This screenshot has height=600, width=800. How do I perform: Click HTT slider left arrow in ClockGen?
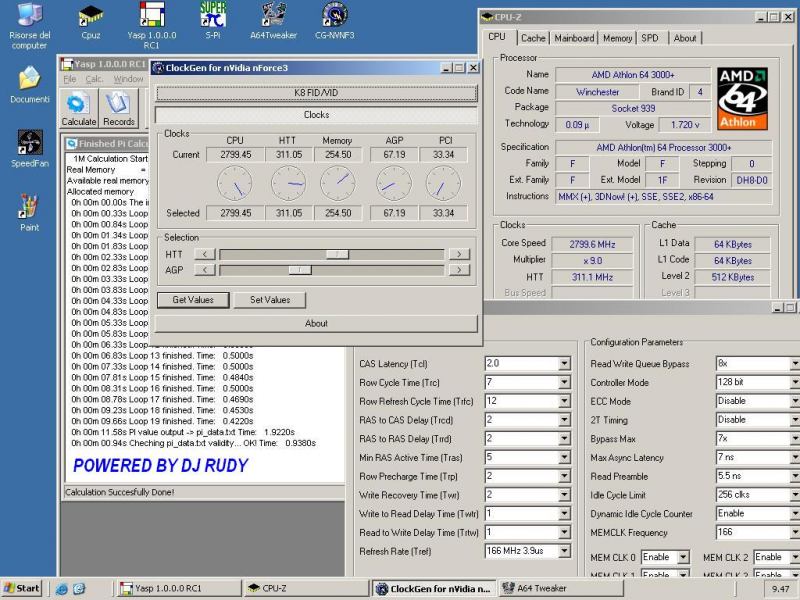click(205, 254)
